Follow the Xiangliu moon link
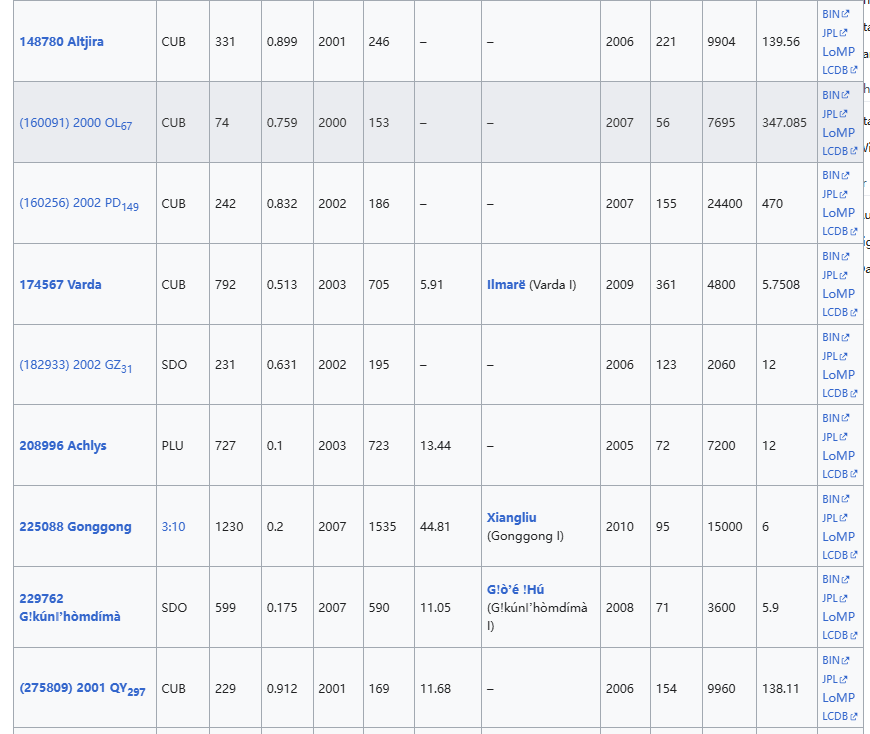 (511, 518)
